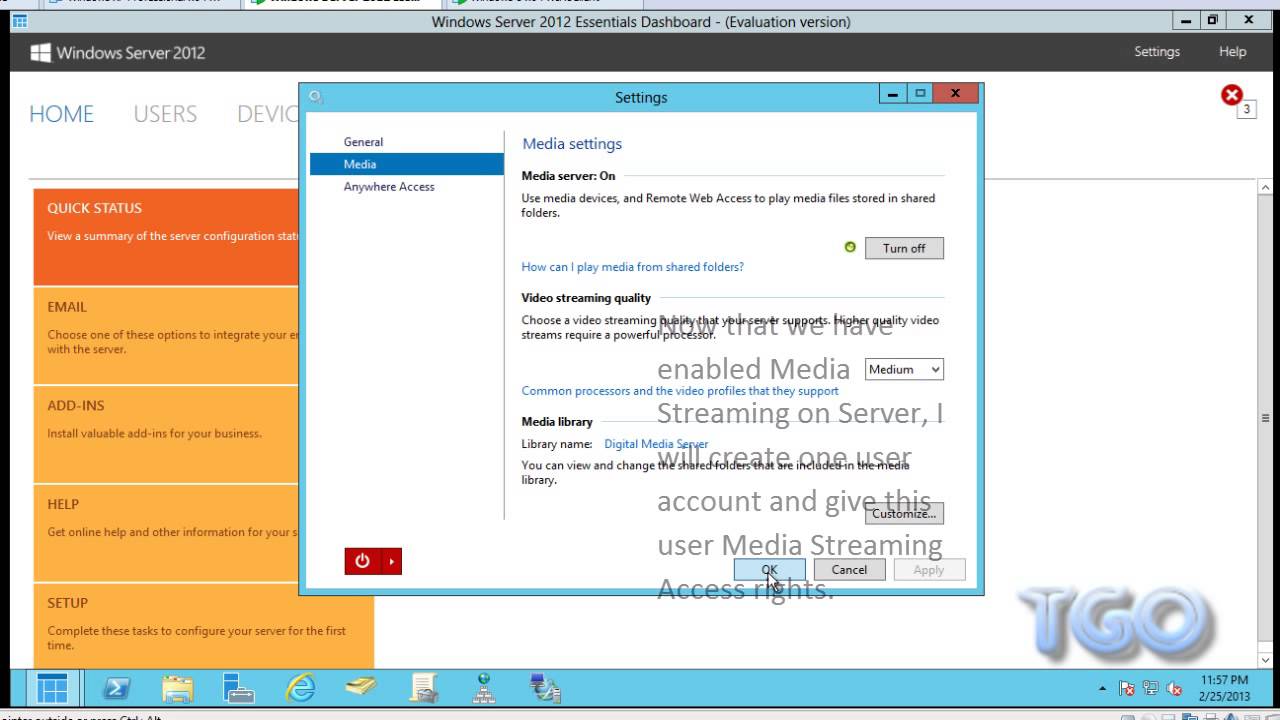
Task: Open the scroll document taskbar icon
Action: tap(423, 688)
